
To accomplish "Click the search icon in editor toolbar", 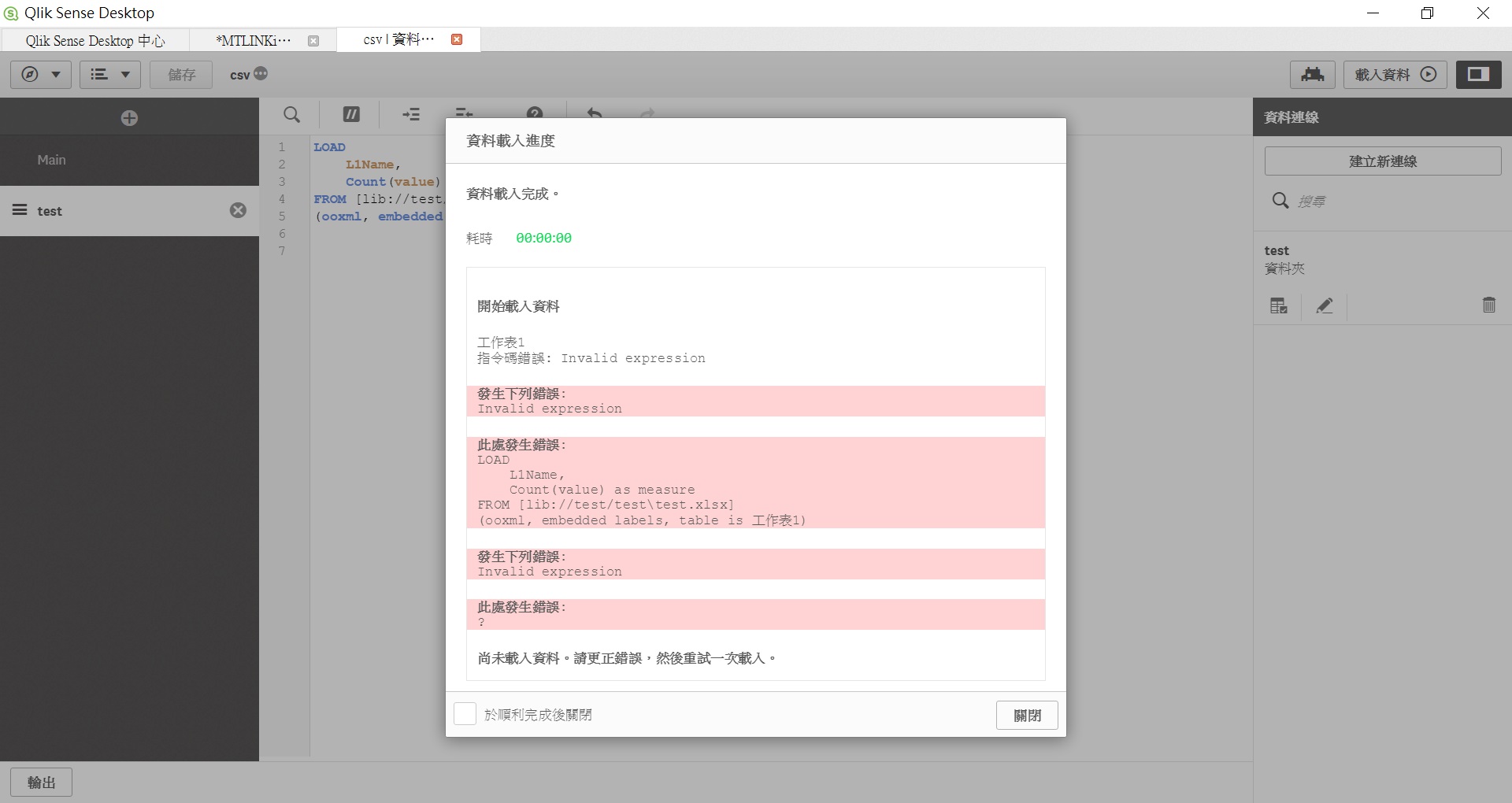I will (291, 115).
